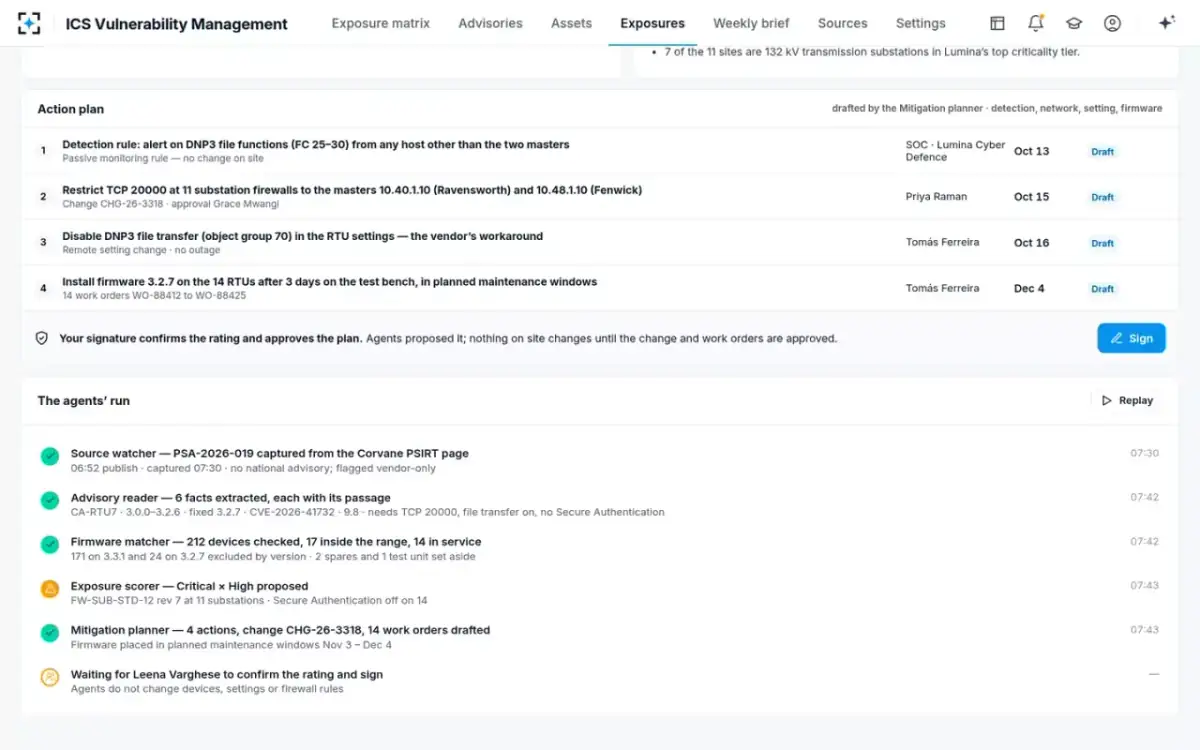The width and height of the screenshot is (1200, 750).
Task: Click The agents' run heading
Action: point(84,400)
